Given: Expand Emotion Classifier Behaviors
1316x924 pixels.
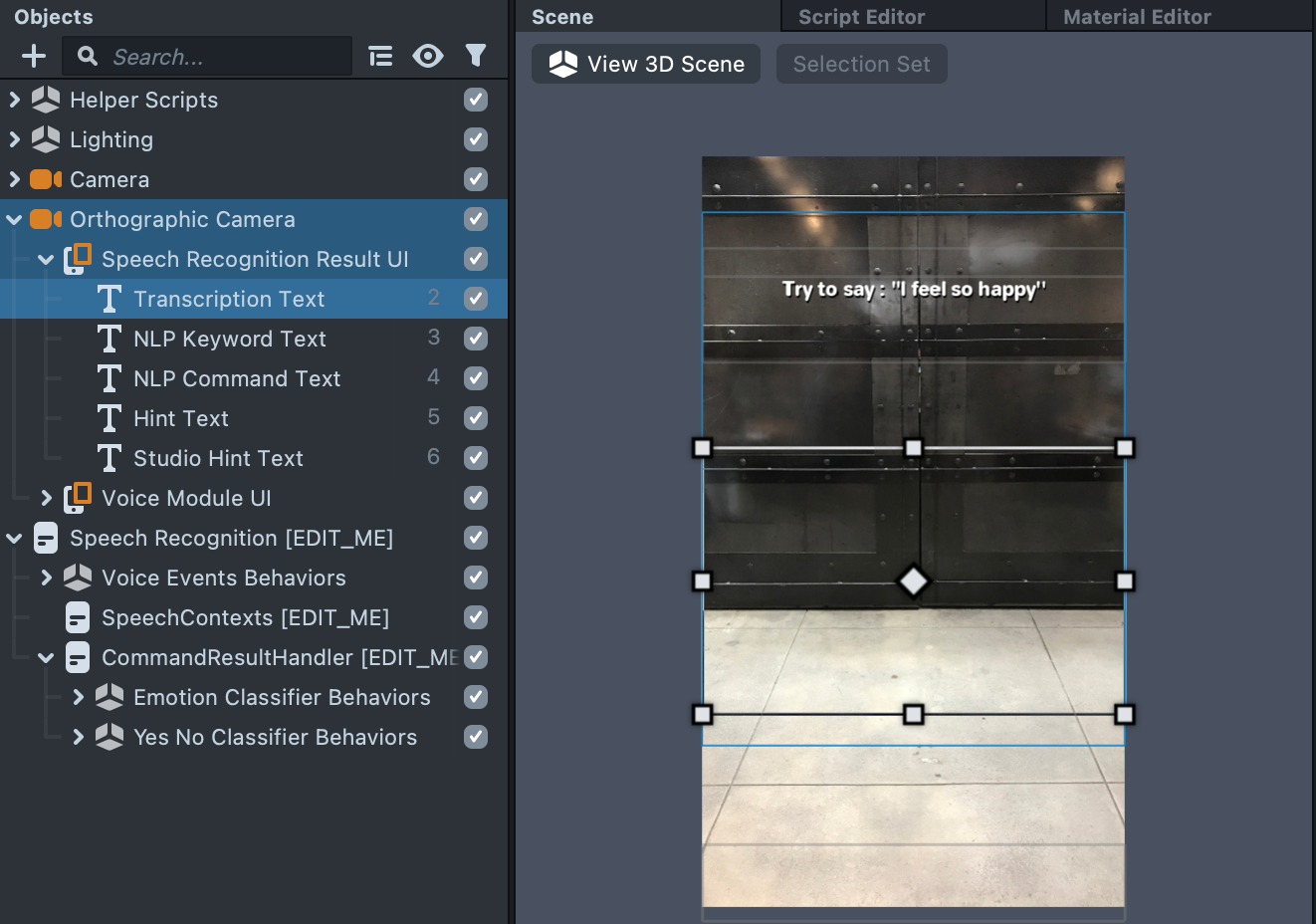Looking at the screenshot, I should [x=78, y=697].
